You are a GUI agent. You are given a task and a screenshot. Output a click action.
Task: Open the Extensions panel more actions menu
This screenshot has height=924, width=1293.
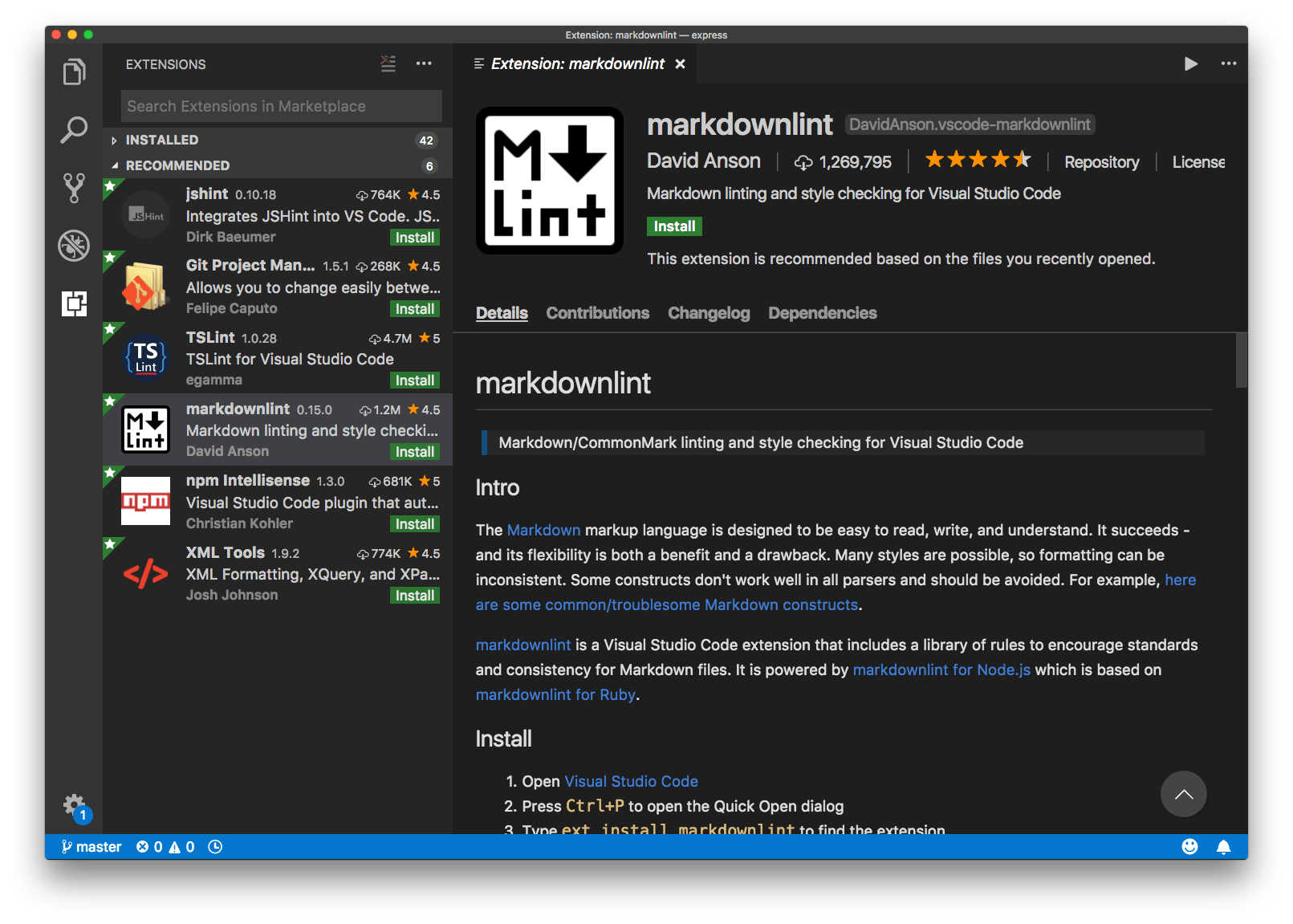coord(424,64)
